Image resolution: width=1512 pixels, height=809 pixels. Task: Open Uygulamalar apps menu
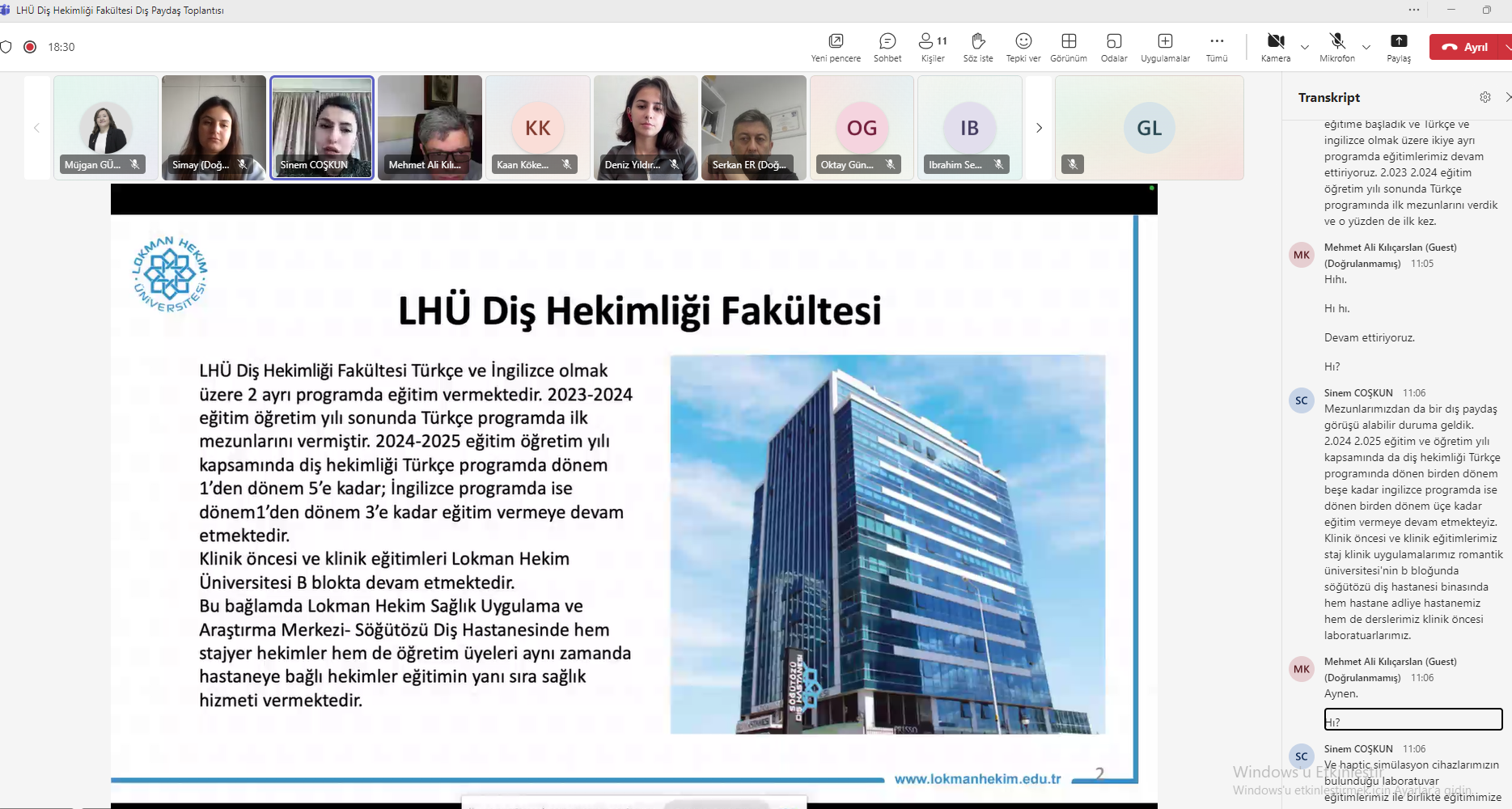coord(1165,47)
